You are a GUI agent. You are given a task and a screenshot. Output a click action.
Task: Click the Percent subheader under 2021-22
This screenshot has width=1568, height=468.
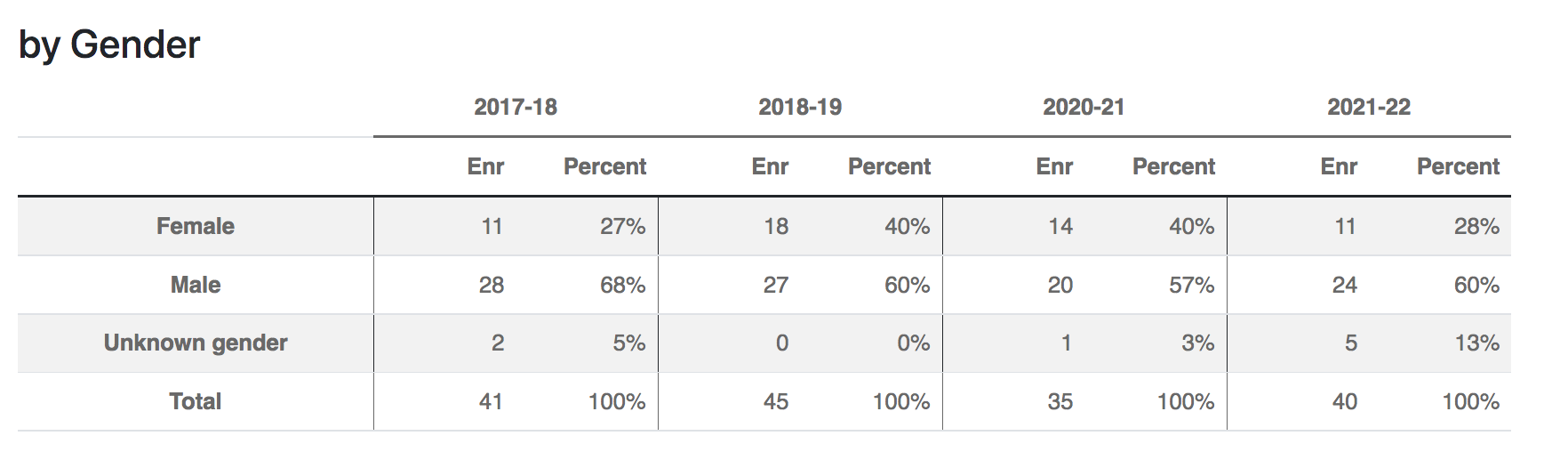click(x=1458, y=166)
